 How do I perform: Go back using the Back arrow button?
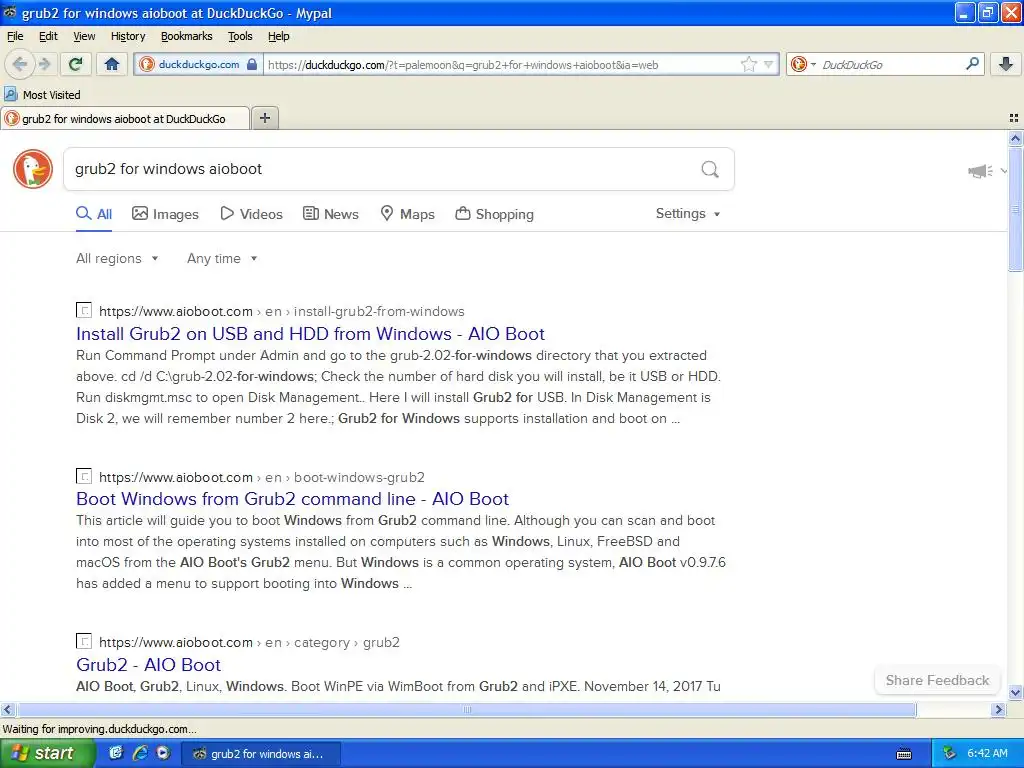[20, 64]
